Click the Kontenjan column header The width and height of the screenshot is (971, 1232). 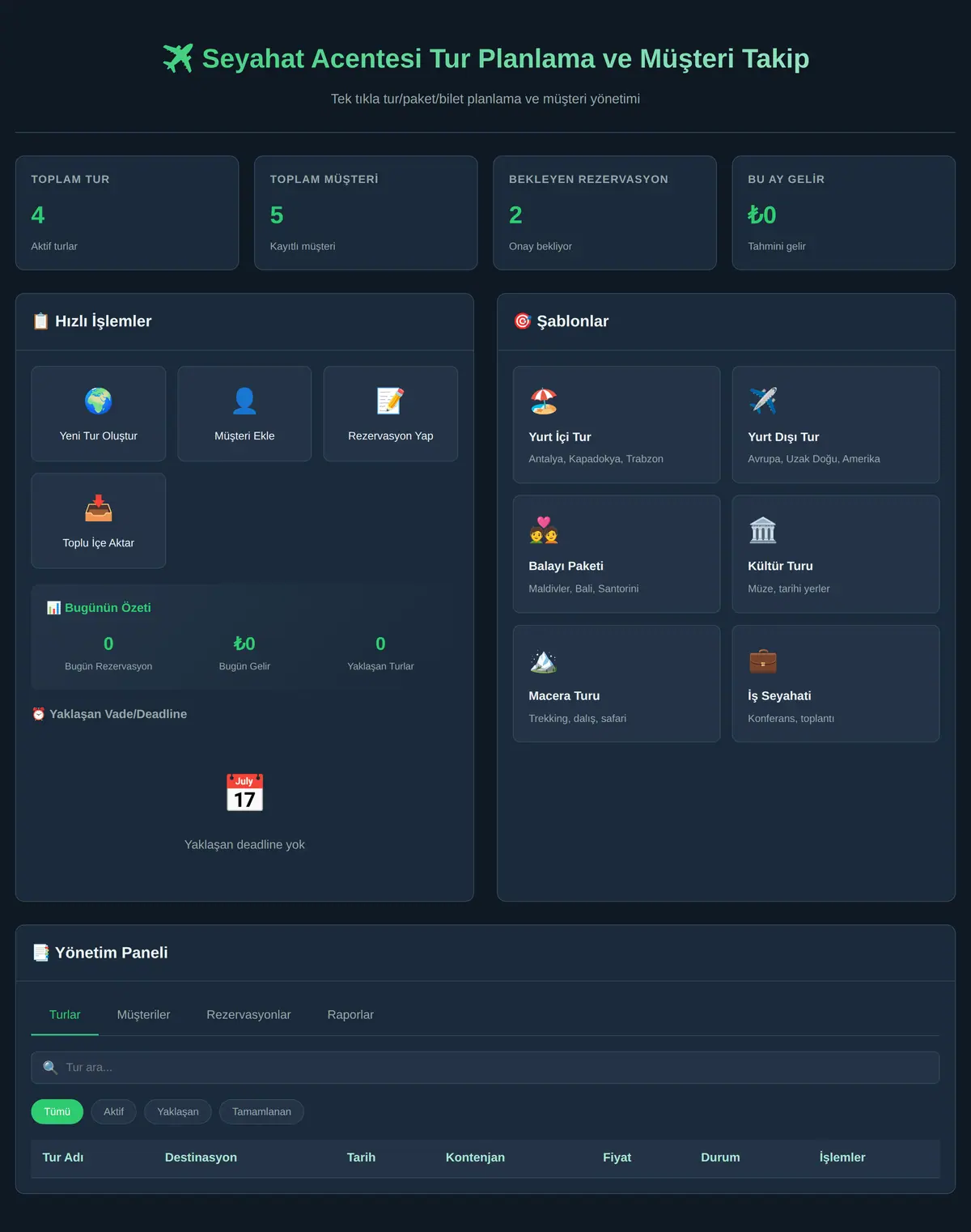(475, 1158)
